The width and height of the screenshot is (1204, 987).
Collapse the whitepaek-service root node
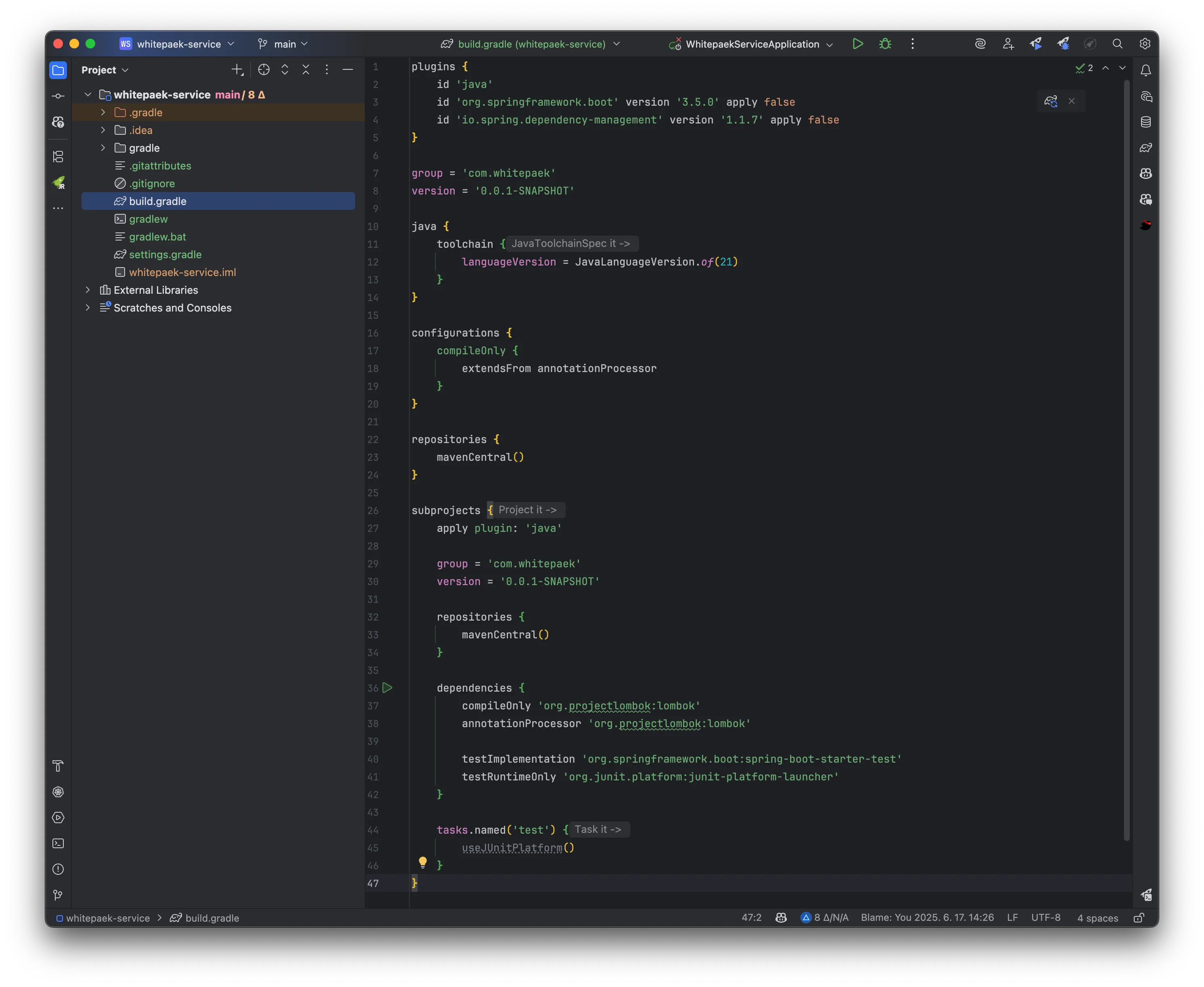click(x=88, y=94)
